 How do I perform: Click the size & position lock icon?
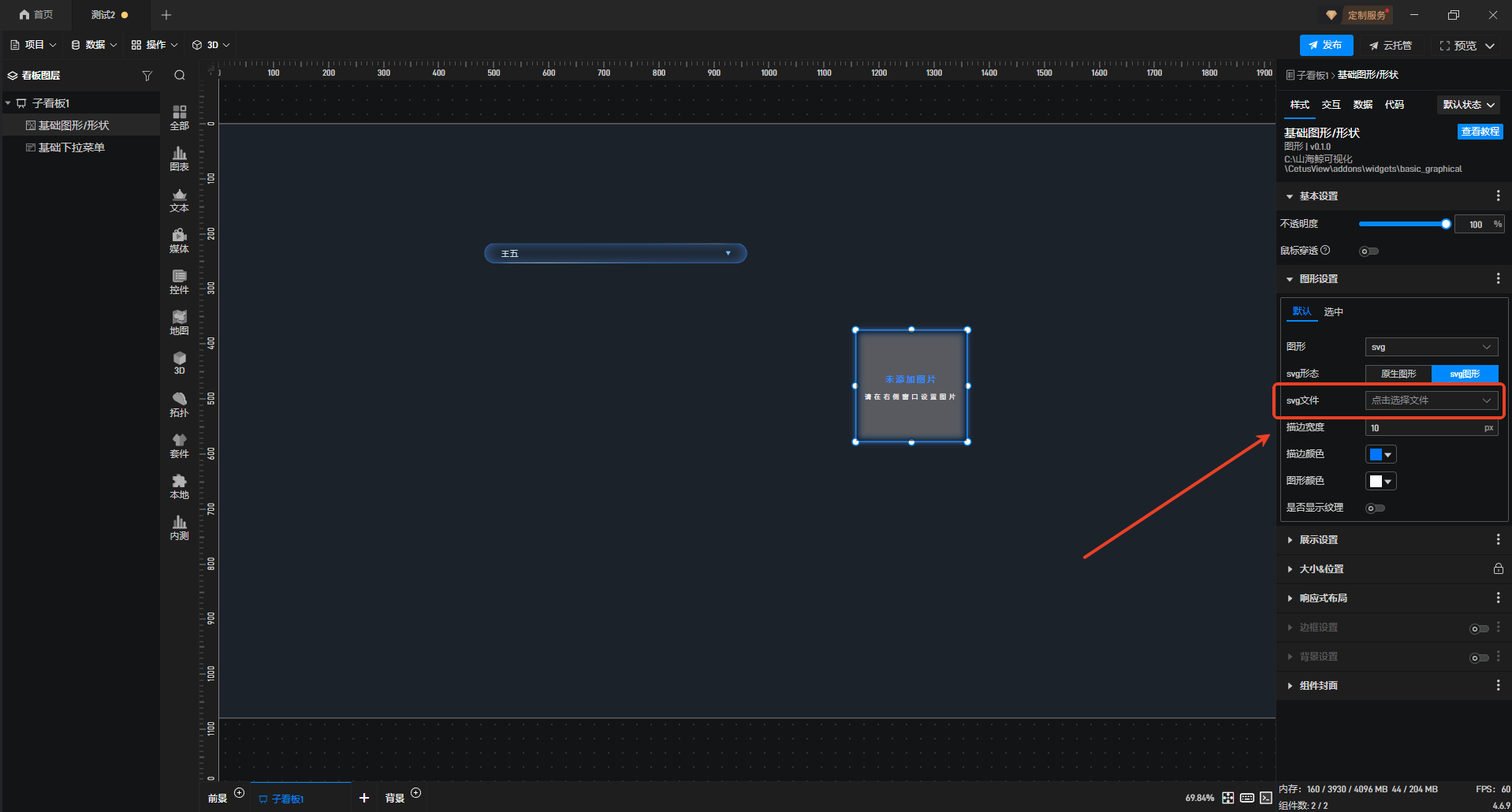1498,568
